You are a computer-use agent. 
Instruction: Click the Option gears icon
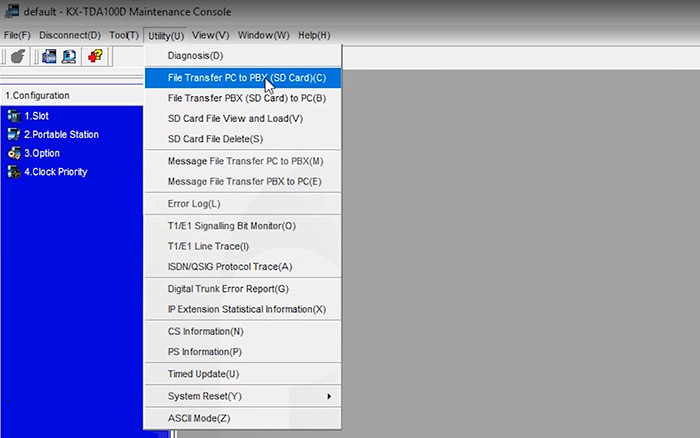[14, 153]
